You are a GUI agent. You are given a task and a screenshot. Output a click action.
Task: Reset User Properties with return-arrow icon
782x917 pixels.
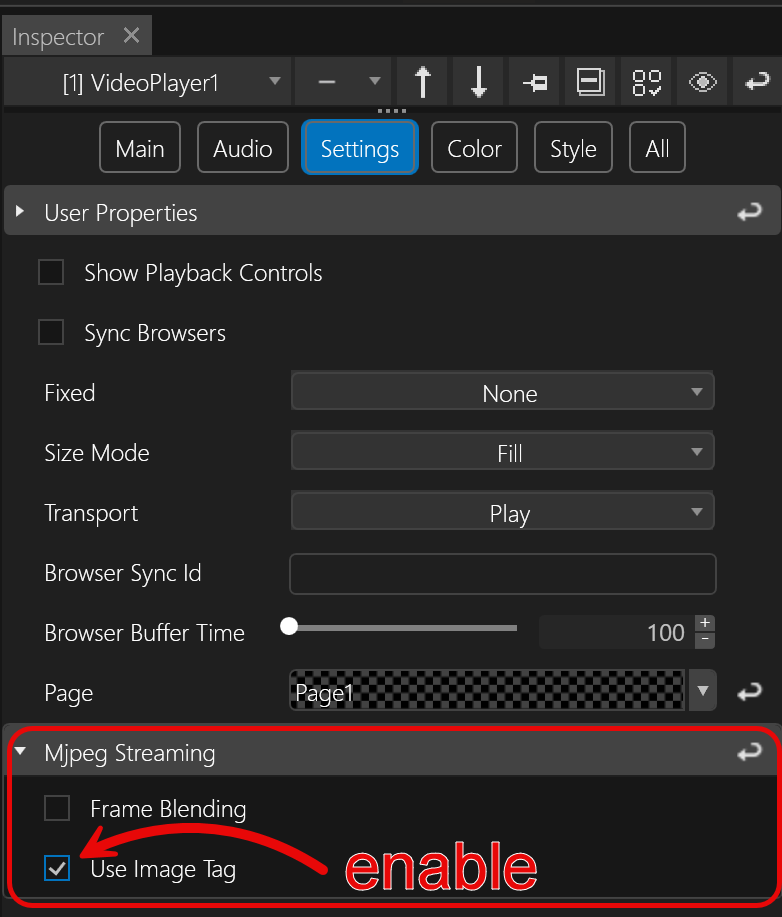point(749,211)
